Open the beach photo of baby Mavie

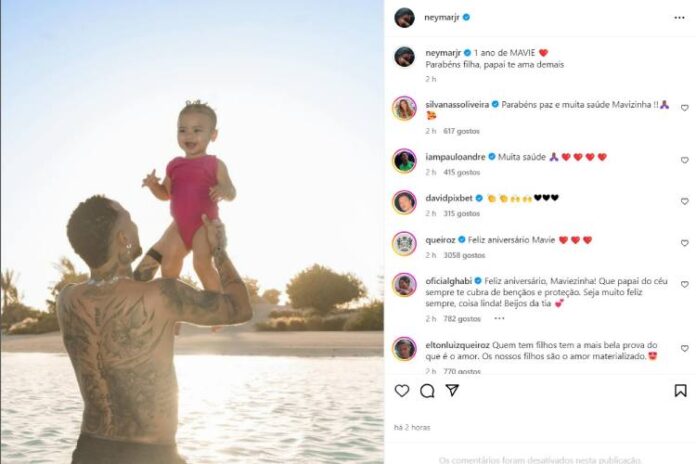(192, 232)
